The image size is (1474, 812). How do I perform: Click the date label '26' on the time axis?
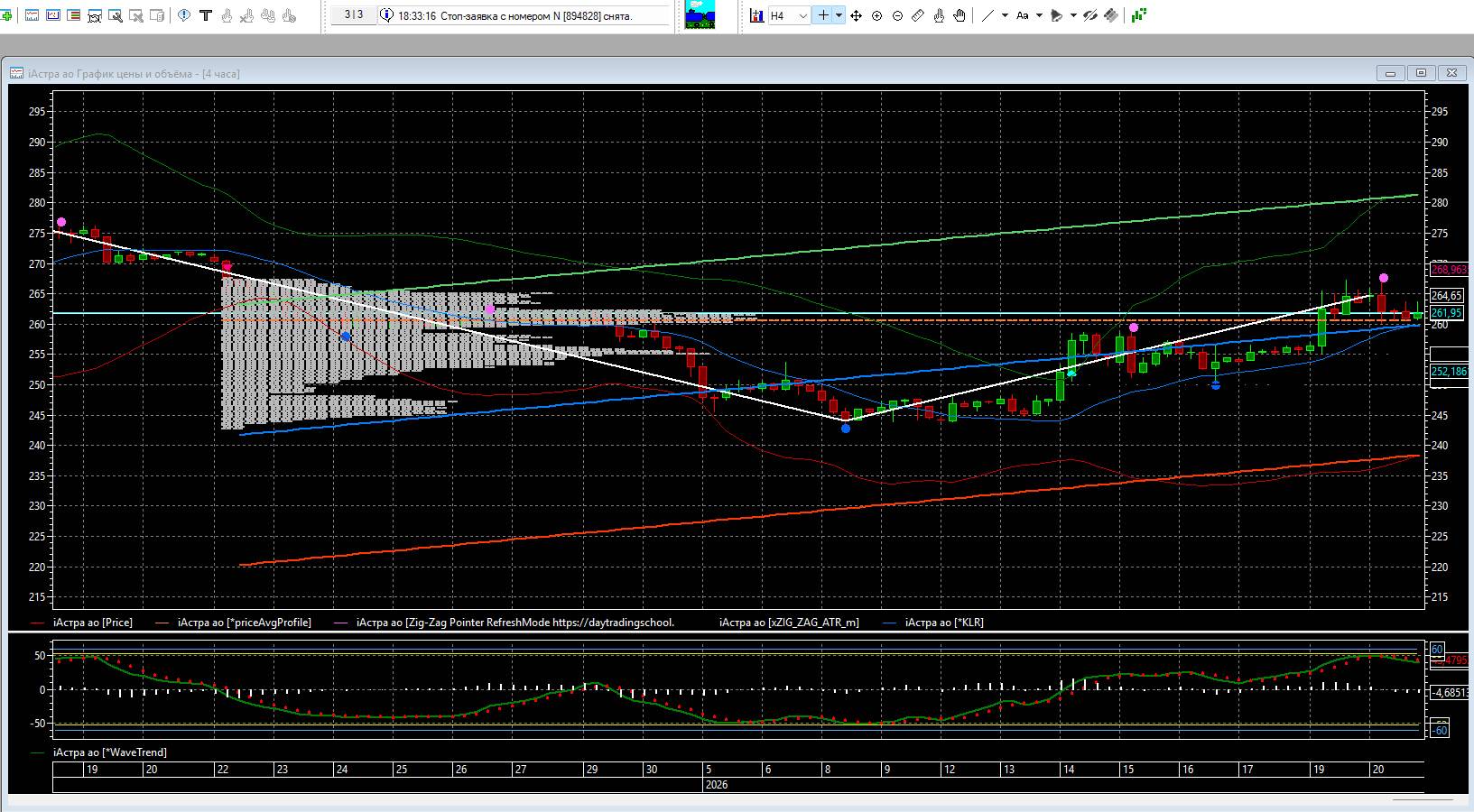point(461,770)
